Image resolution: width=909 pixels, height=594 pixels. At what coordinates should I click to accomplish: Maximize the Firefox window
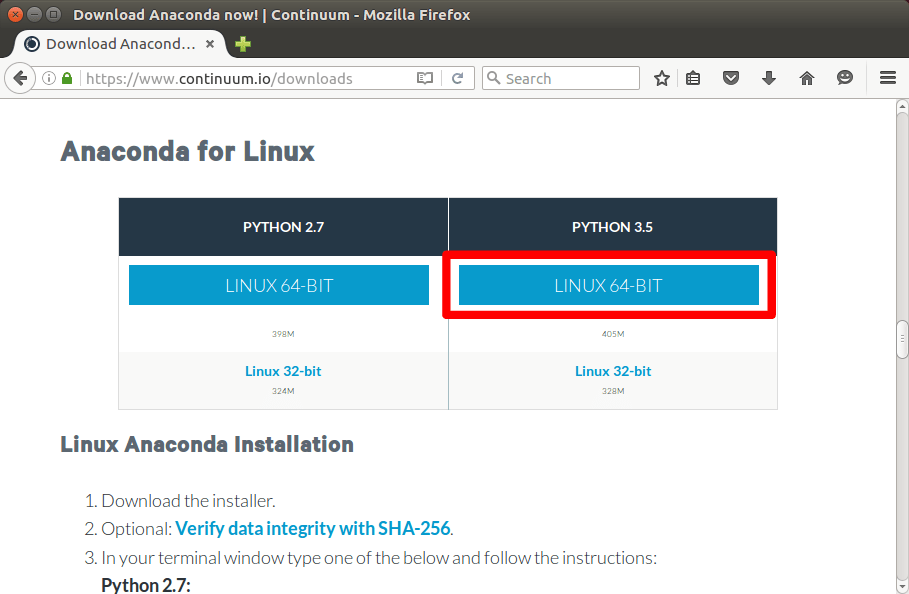pyautogui.click(x=53, y=14)
